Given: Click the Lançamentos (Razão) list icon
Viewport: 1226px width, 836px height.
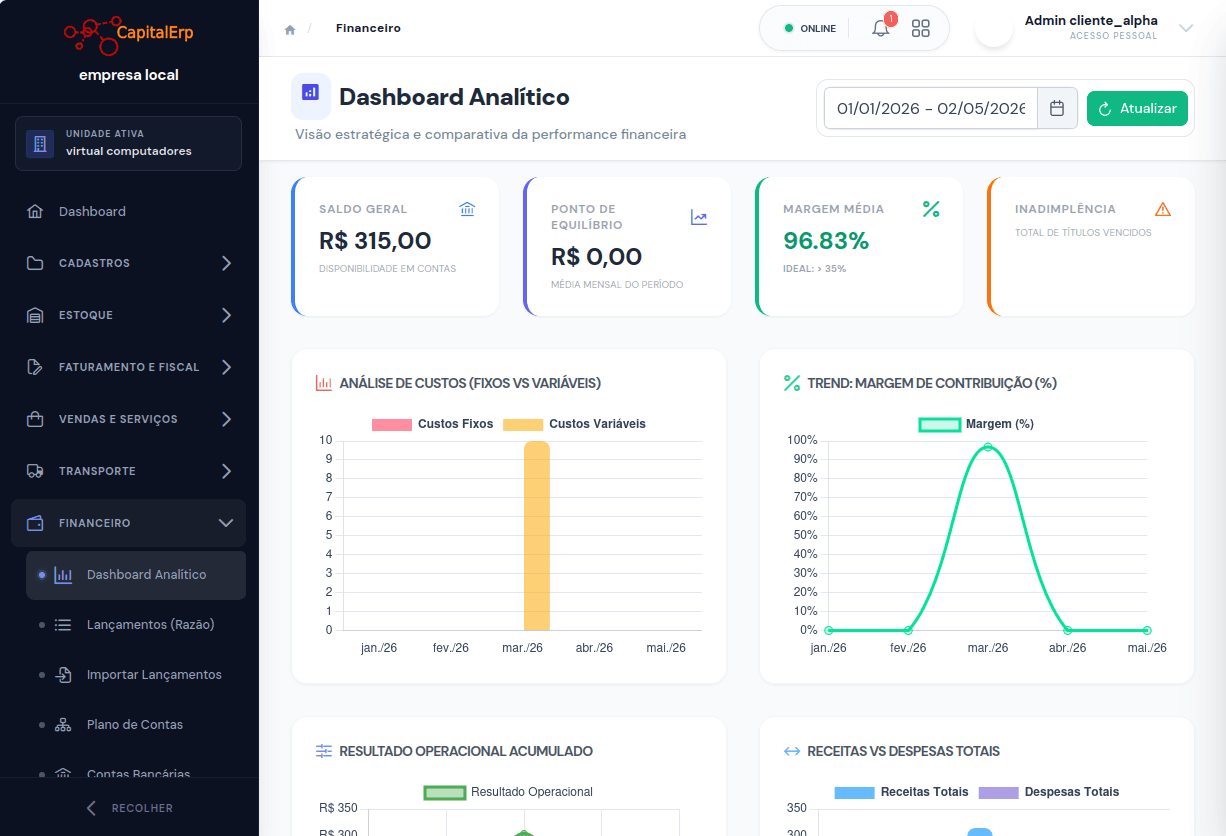Looking at the screenshot, I should (x=63, y=625).
